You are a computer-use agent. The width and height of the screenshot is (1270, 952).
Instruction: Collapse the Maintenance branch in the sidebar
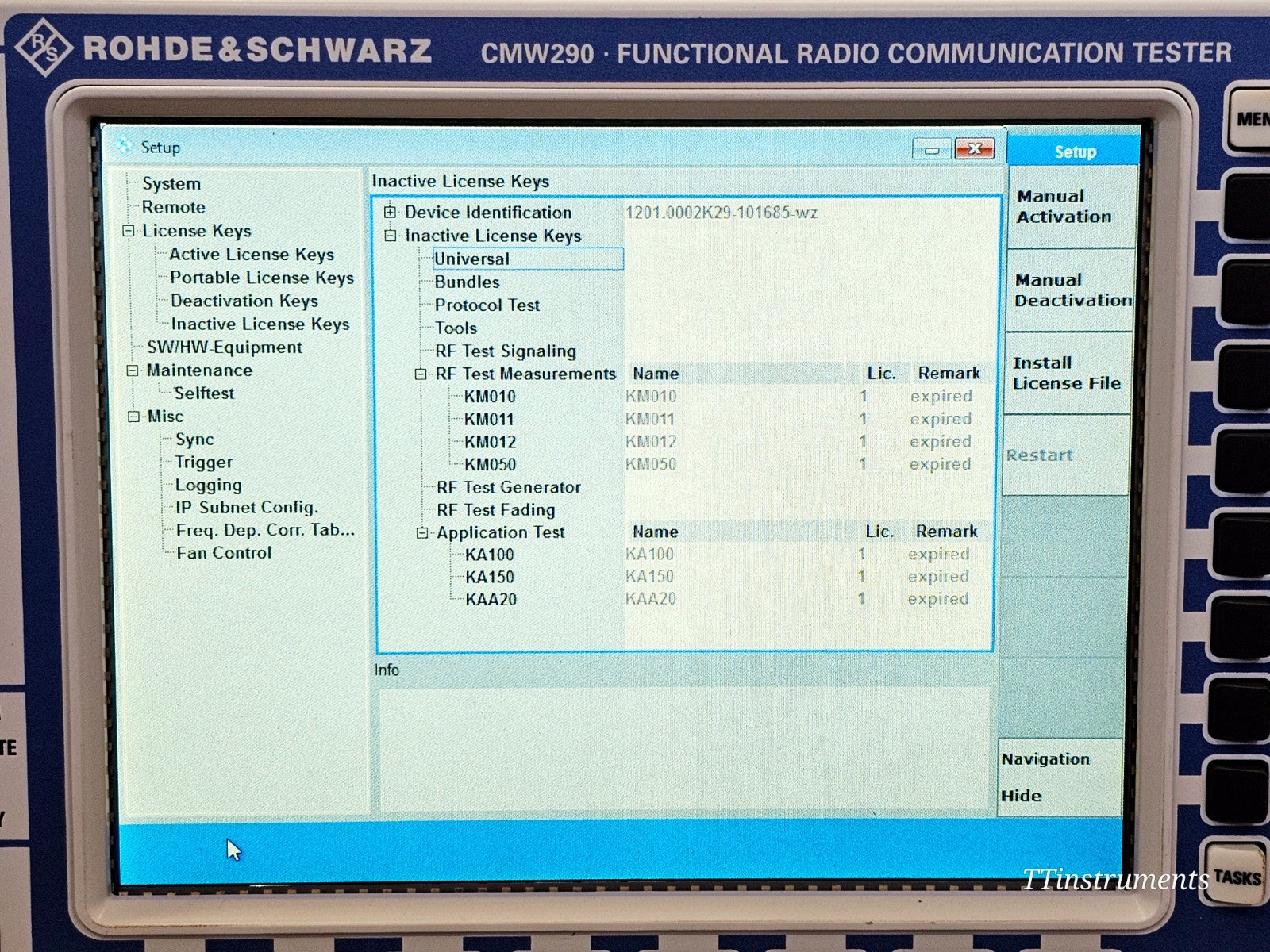pos(132,370)
